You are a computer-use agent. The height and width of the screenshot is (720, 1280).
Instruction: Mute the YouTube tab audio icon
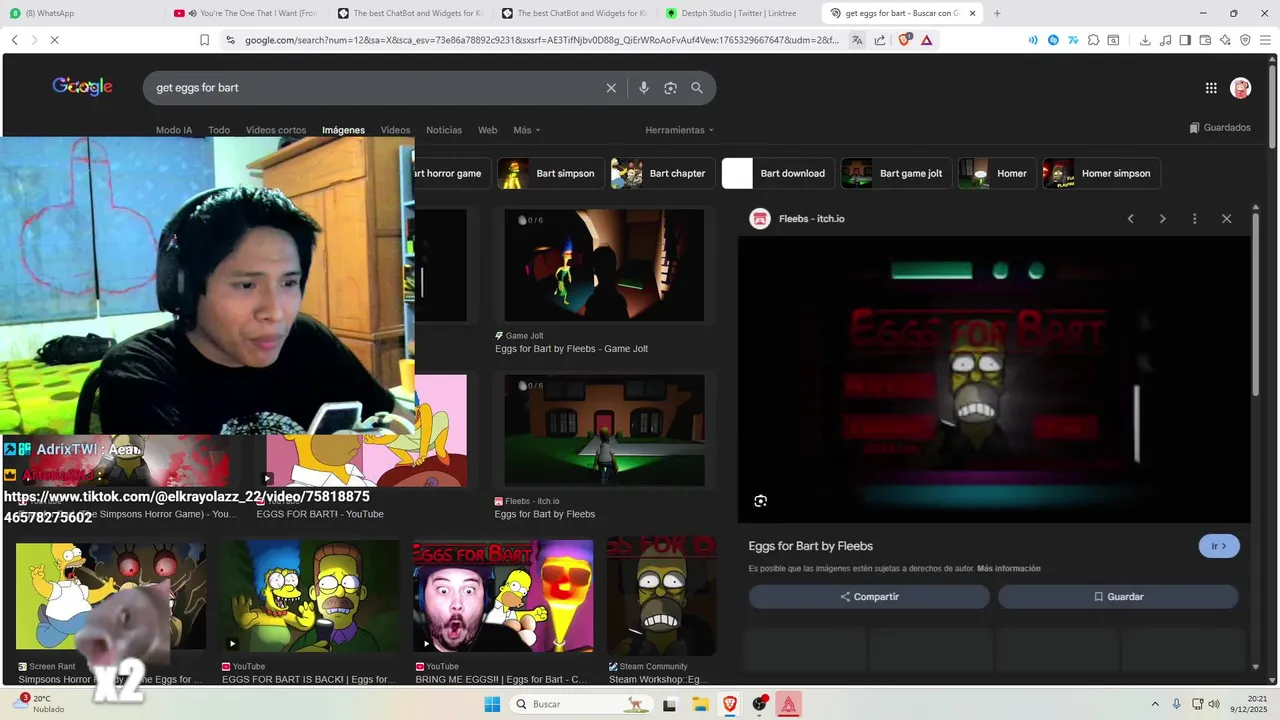click(x=191, y=13)
